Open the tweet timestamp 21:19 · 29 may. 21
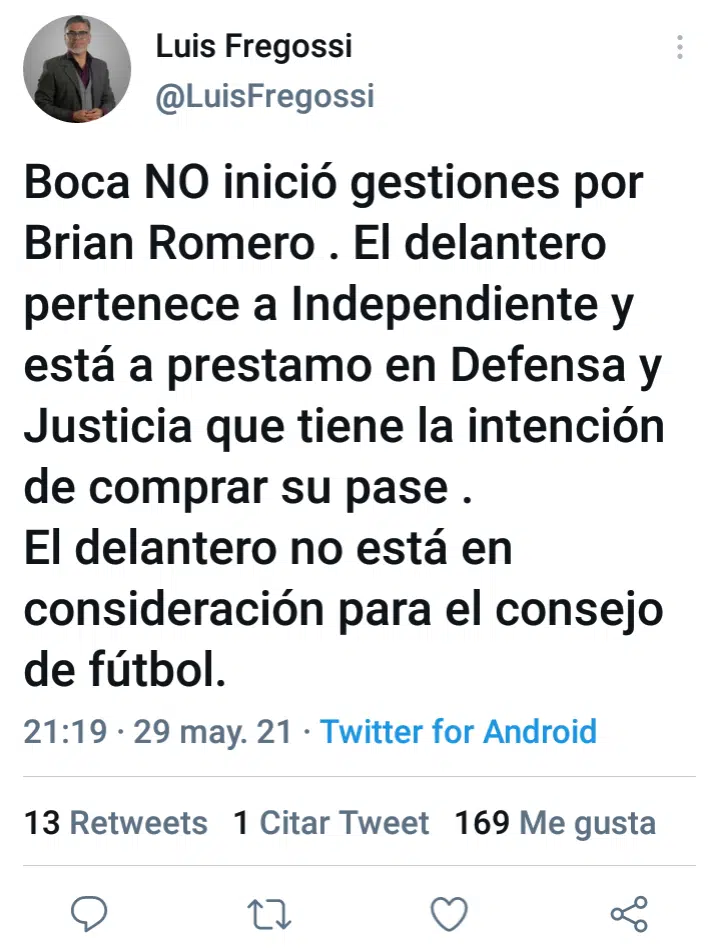The height and width of the screenshot is (950, 719). coord(158,731)
